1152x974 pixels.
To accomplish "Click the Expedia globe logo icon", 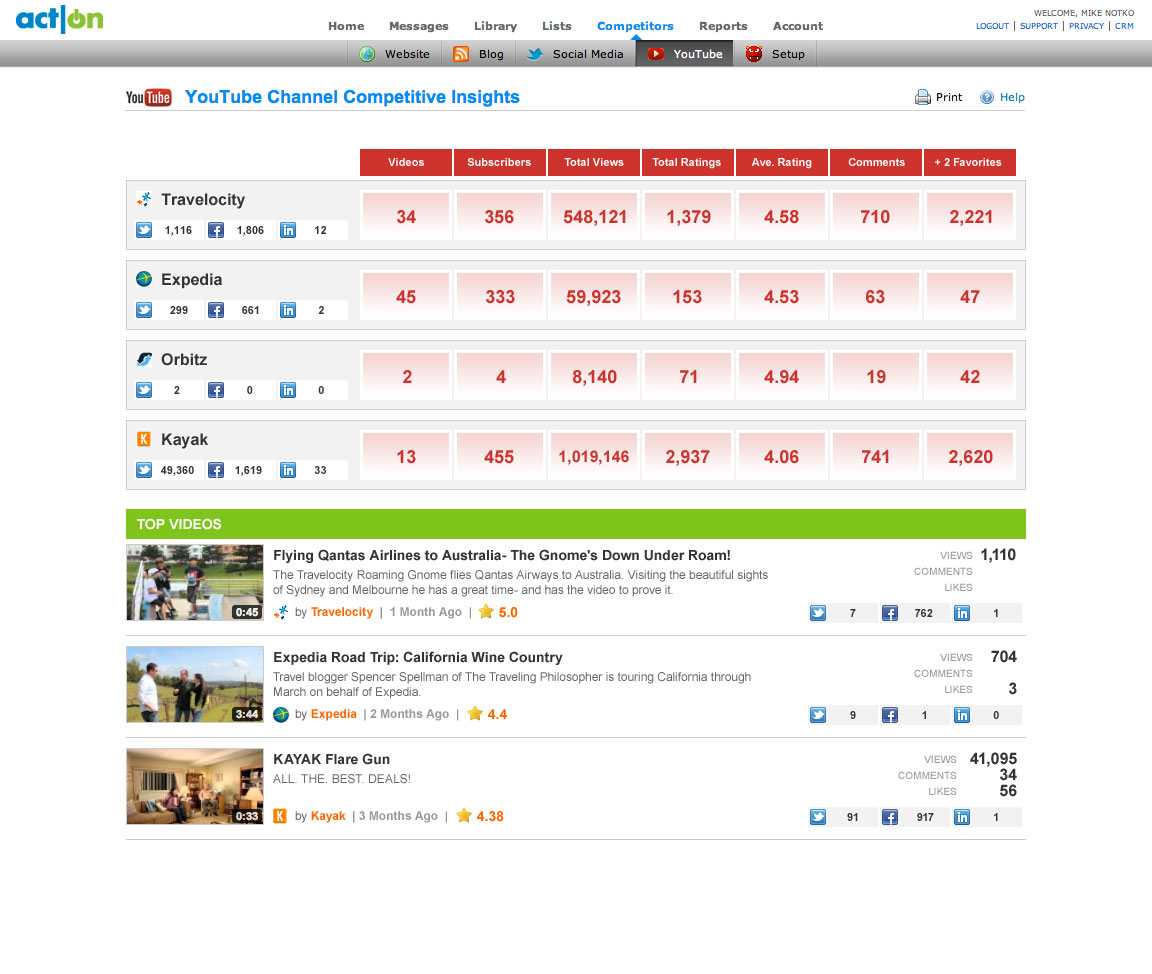I will tap(144, 279).
